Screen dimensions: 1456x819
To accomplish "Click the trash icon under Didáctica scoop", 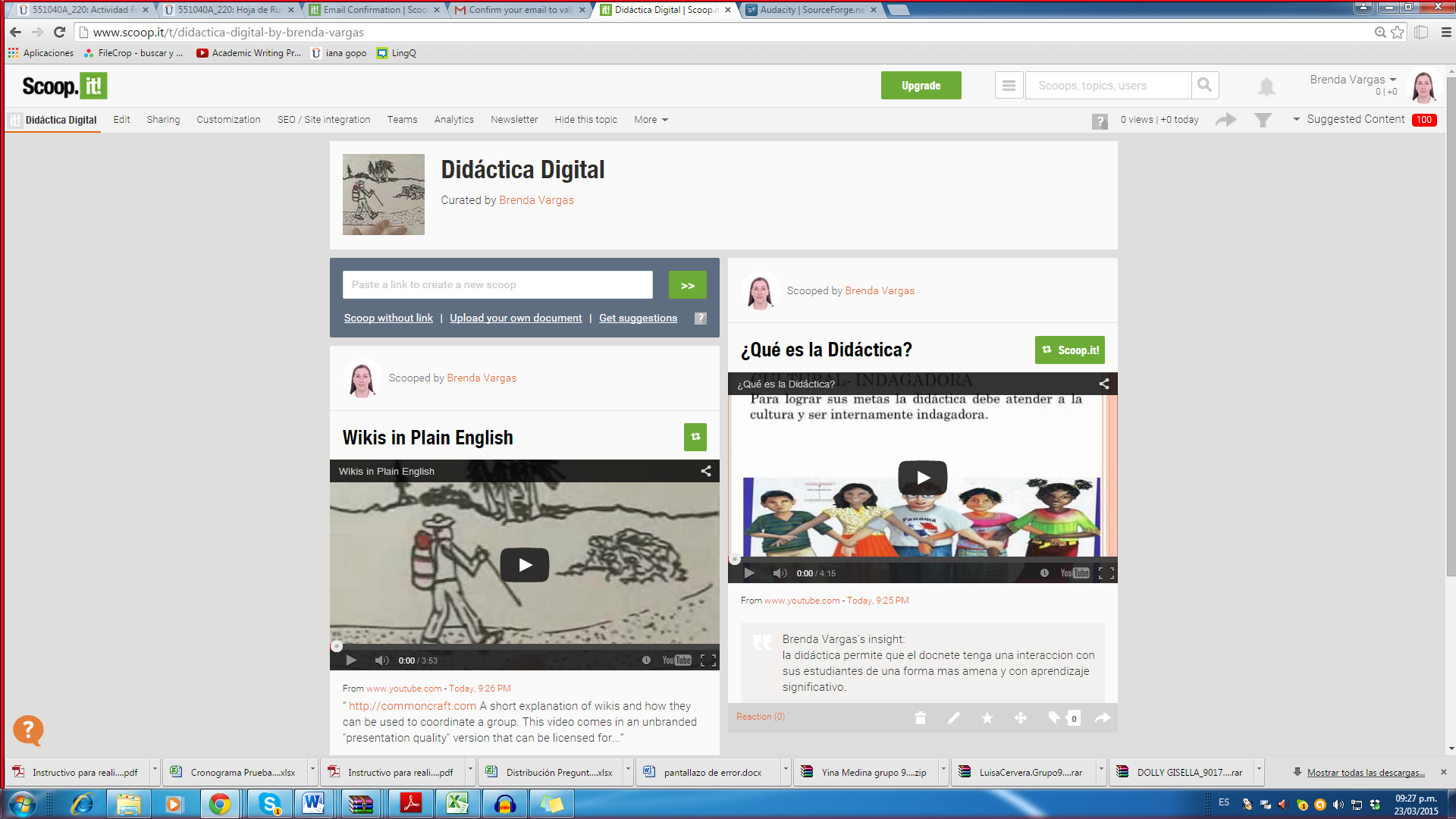I will [920, 717].
